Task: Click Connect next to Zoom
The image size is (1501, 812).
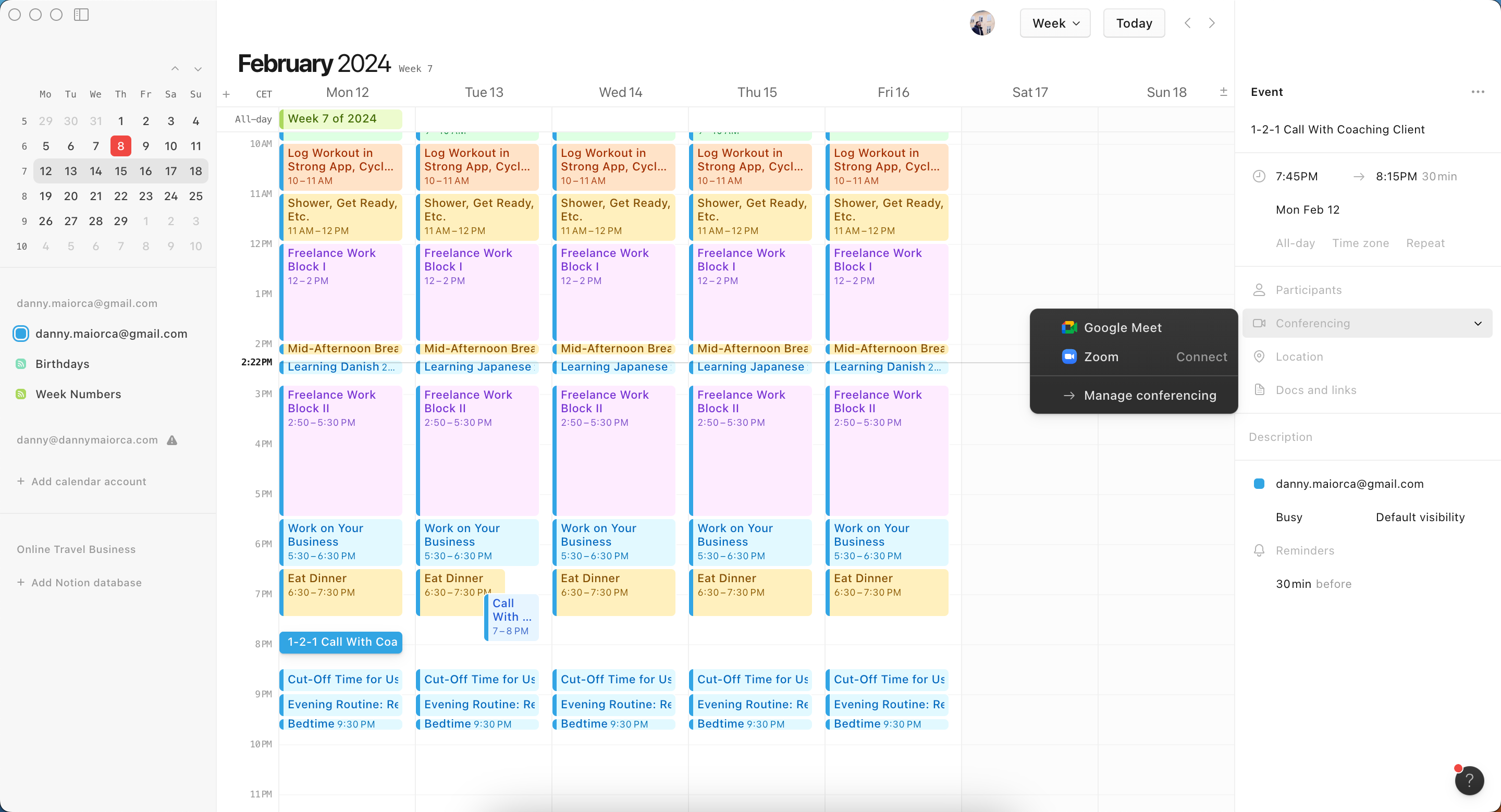Action: (x=1201, y=357)
